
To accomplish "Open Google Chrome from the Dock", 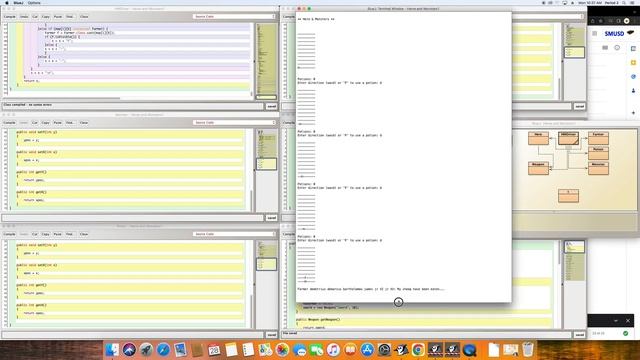I will pyautogui.click(x=418, y=350).
